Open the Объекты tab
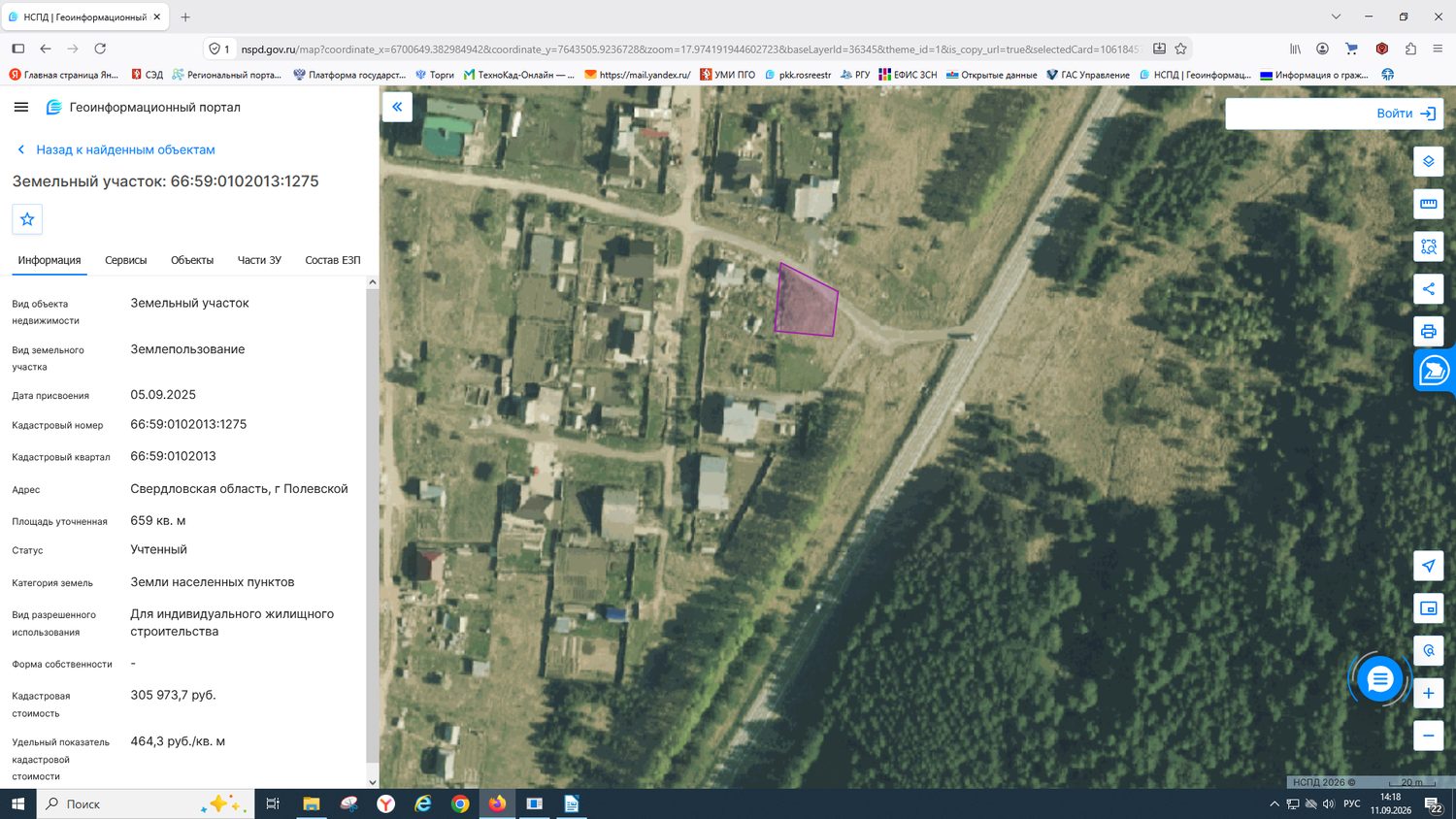Viewport: 1456px width, 819px height. tap(192, 260)
